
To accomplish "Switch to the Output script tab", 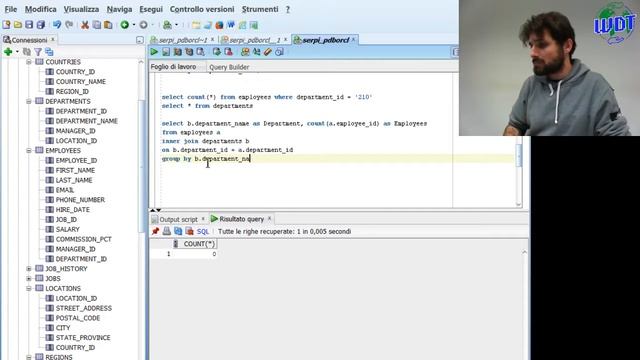I will tap(178, 220).
